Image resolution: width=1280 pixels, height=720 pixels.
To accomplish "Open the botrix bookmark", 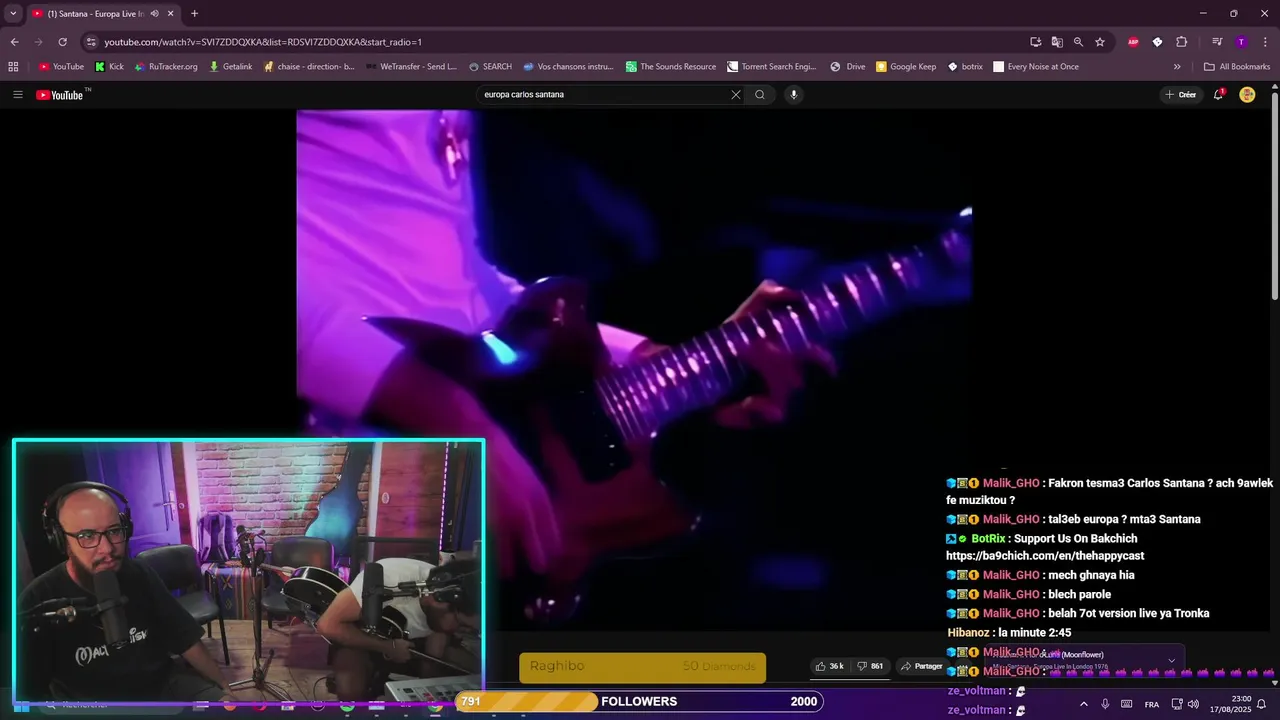I will point(965,67).
